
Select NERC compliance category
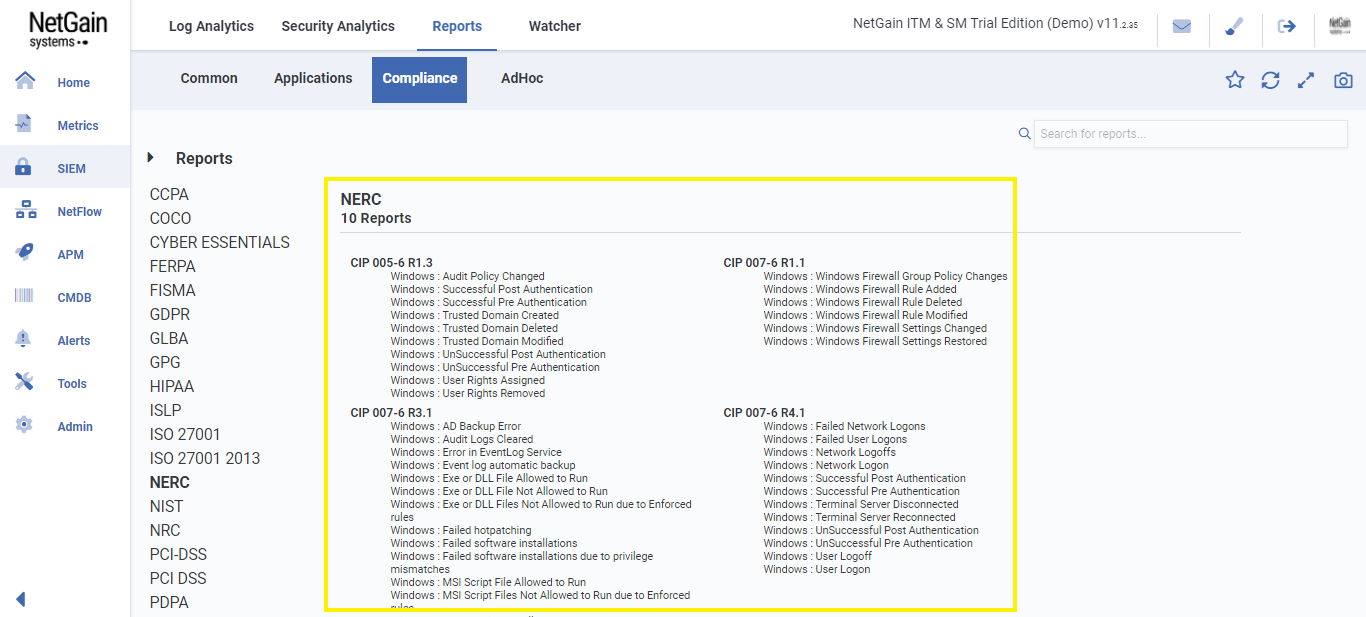pyautogui.click(x=170, y=482)
